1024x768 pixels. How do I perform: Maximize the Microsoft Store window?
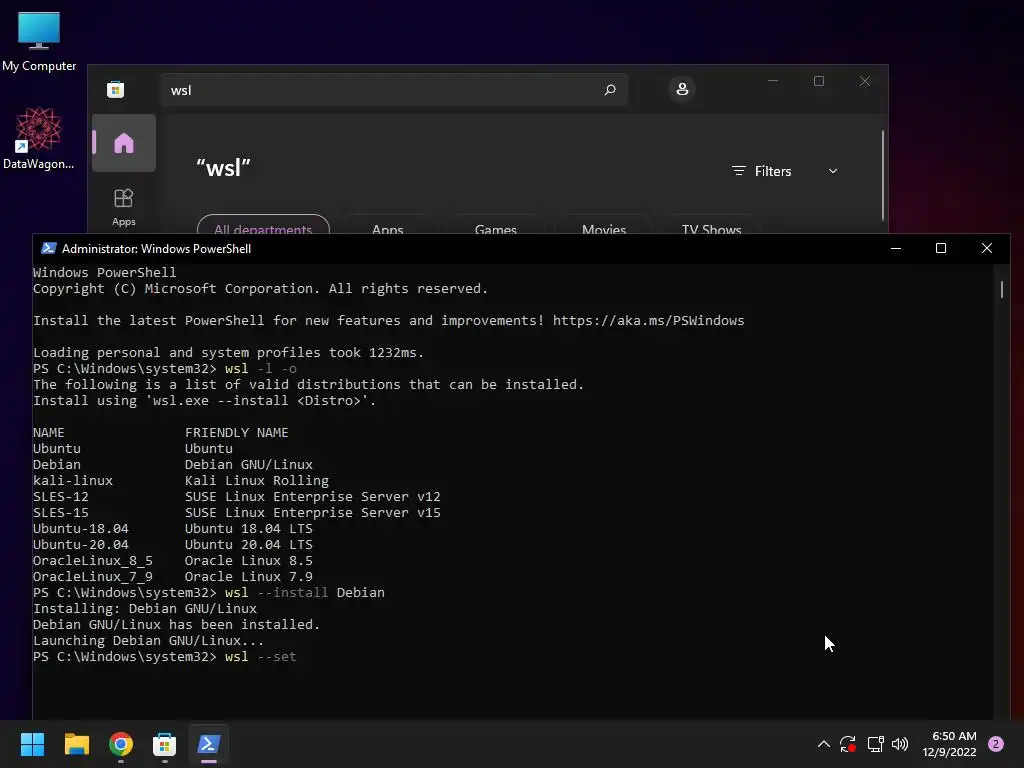coord(819,81)
